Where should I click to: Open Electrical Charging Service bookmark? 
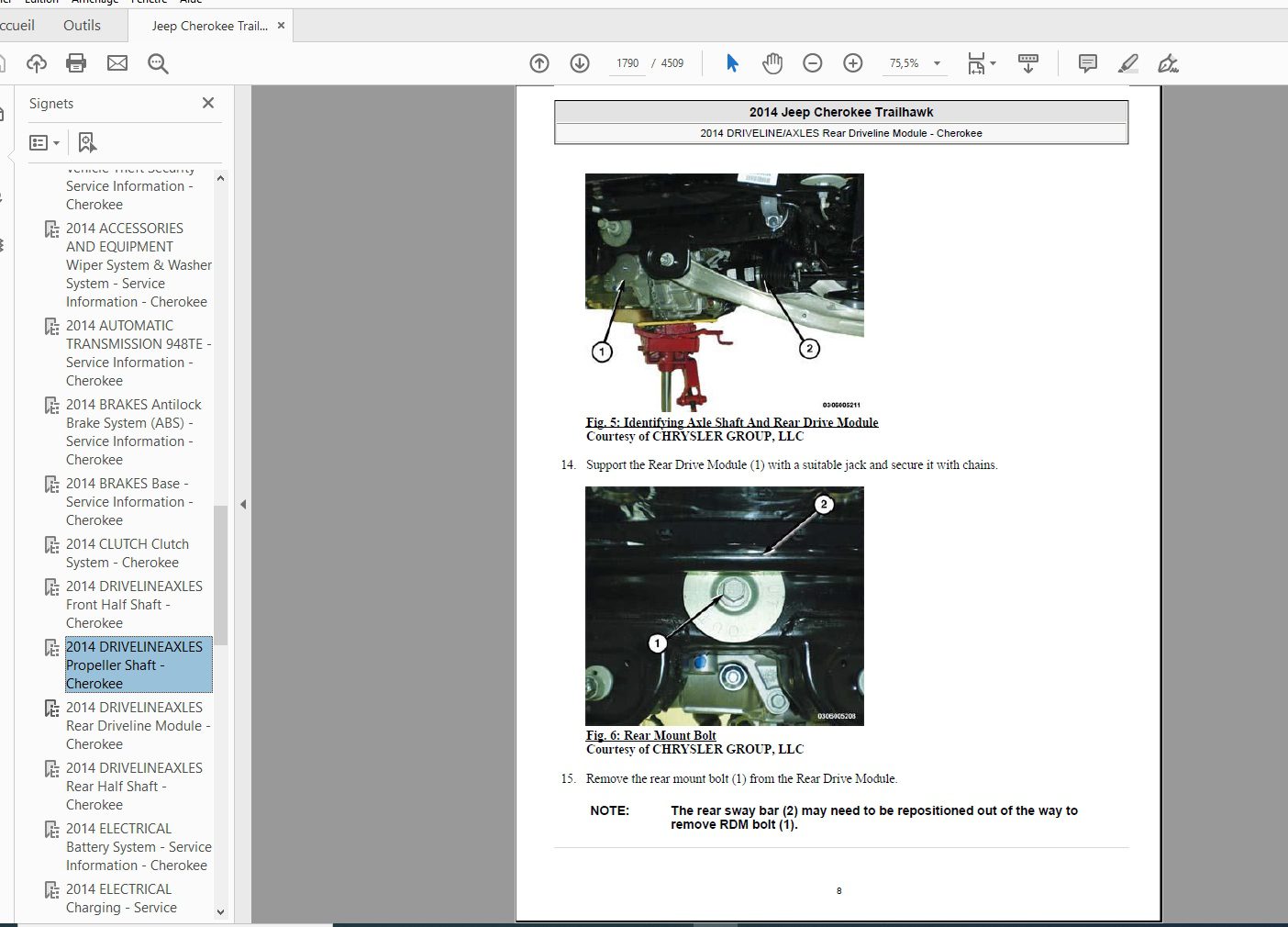tap(121, 898)
